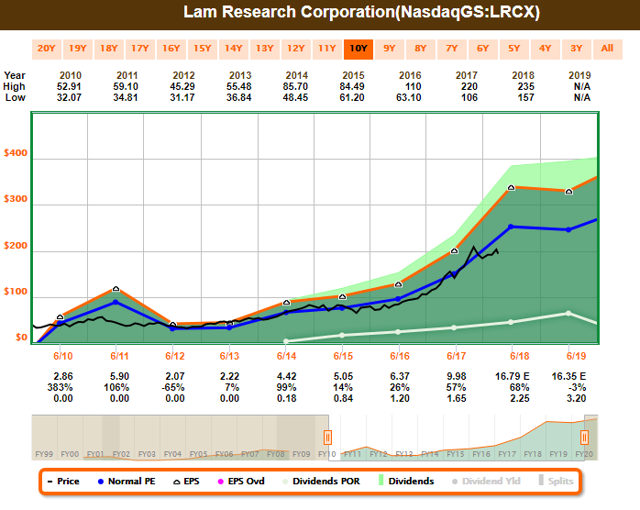Click the 383% growth value under 6/10

point(60,387)
